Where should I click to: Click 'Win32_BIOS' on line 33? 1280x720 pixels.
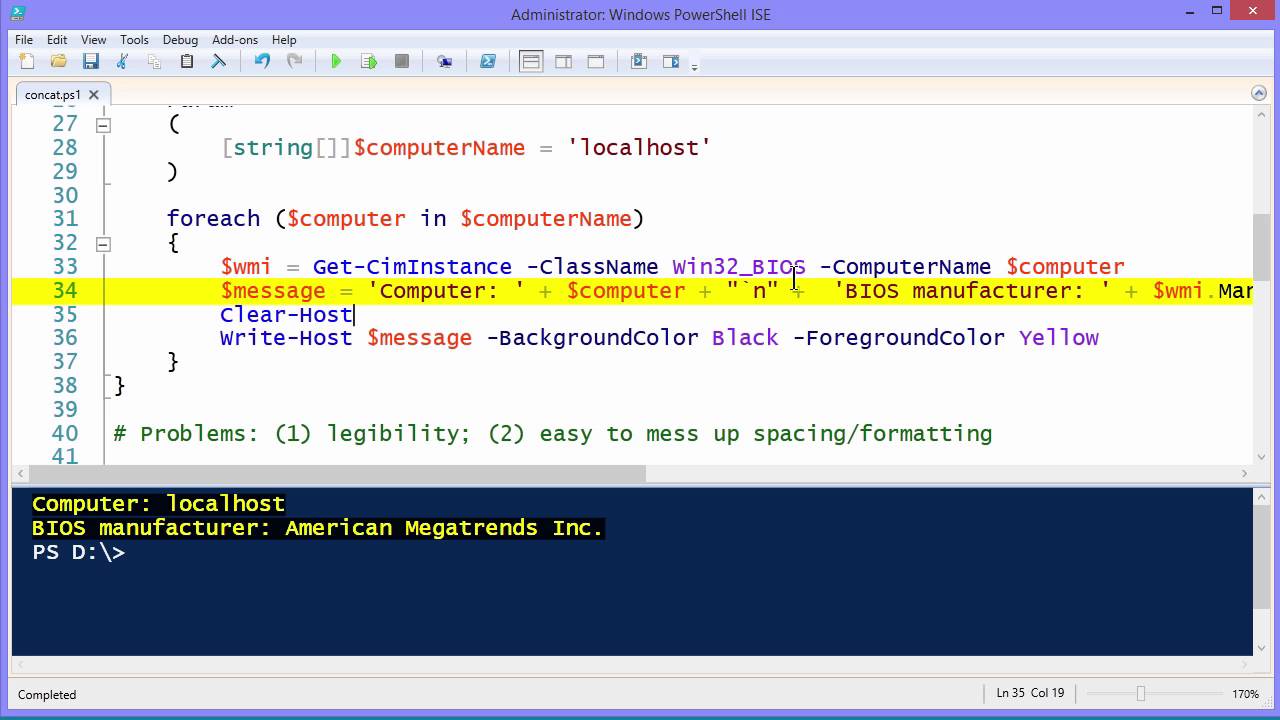point(739,267)
